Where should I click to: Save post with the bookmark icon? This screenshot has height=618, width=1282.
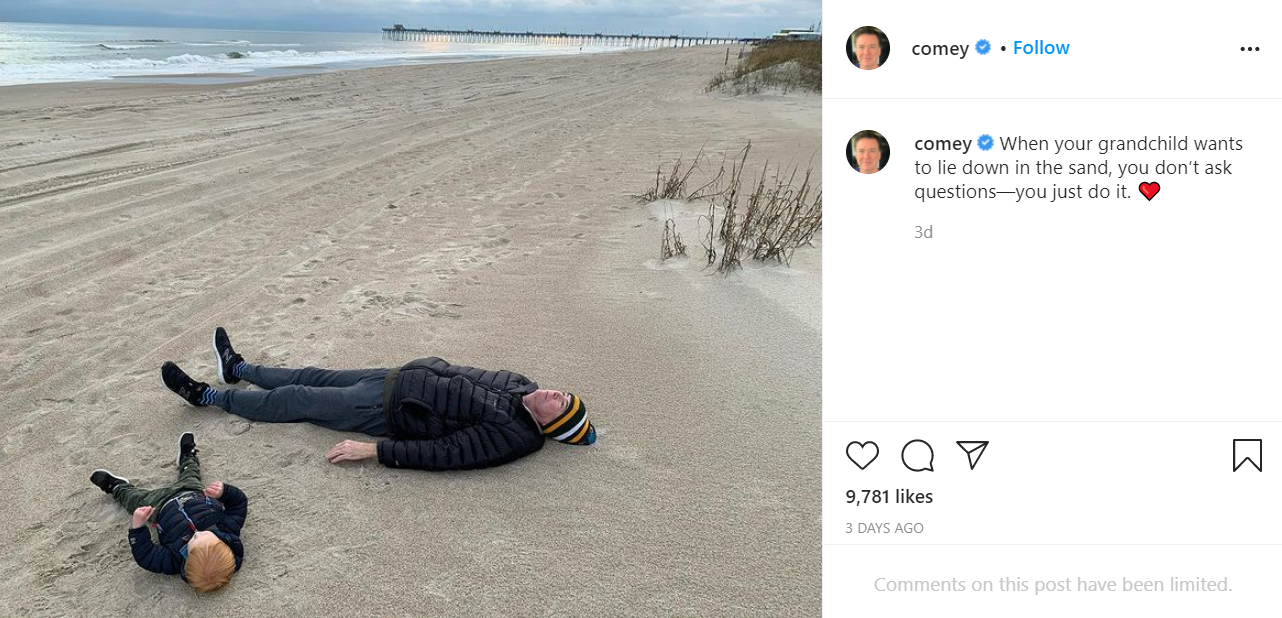tap(1247, 456)
